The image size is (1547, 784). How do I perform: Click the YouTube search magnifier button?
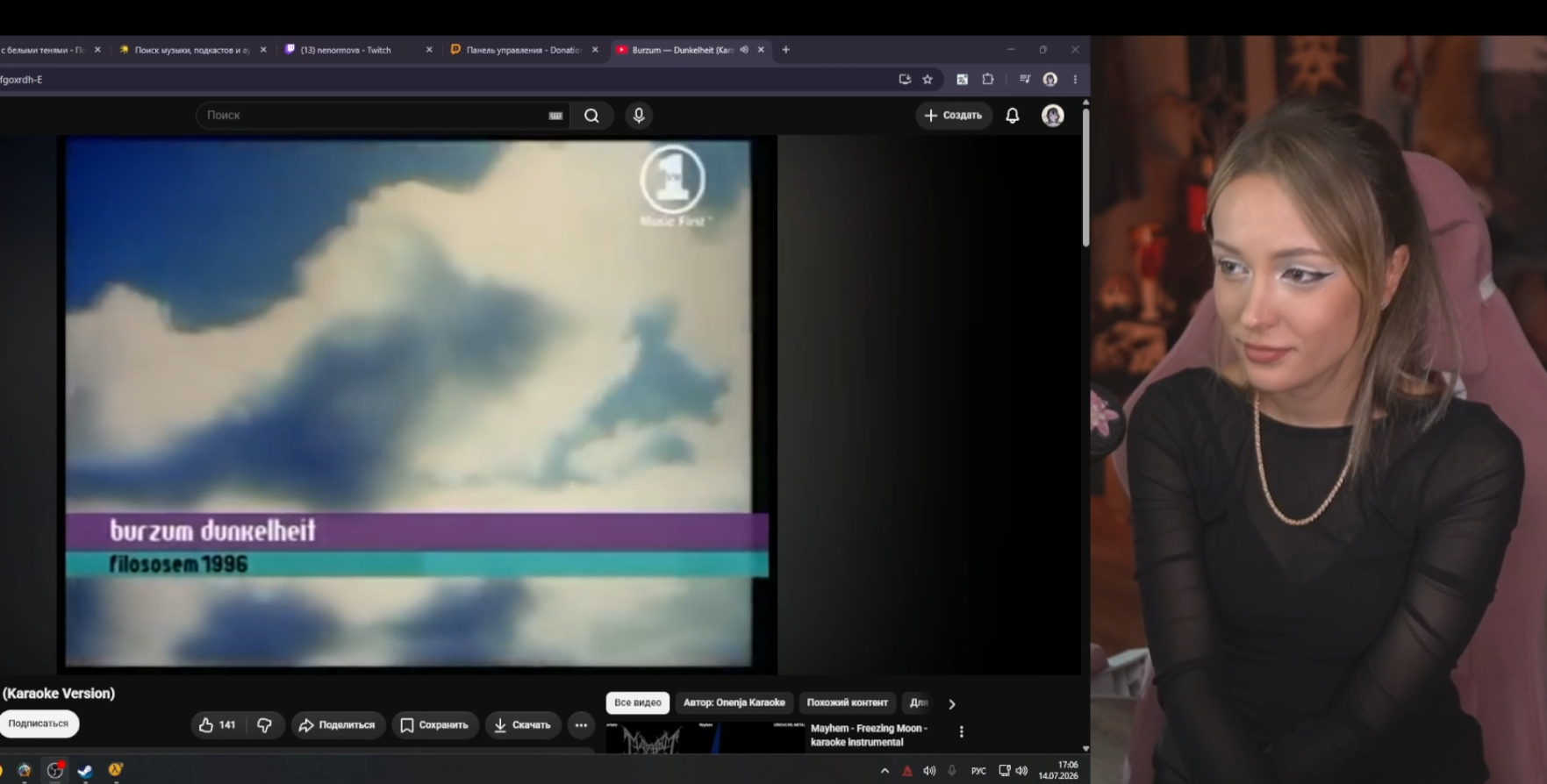tap(591, 116)
